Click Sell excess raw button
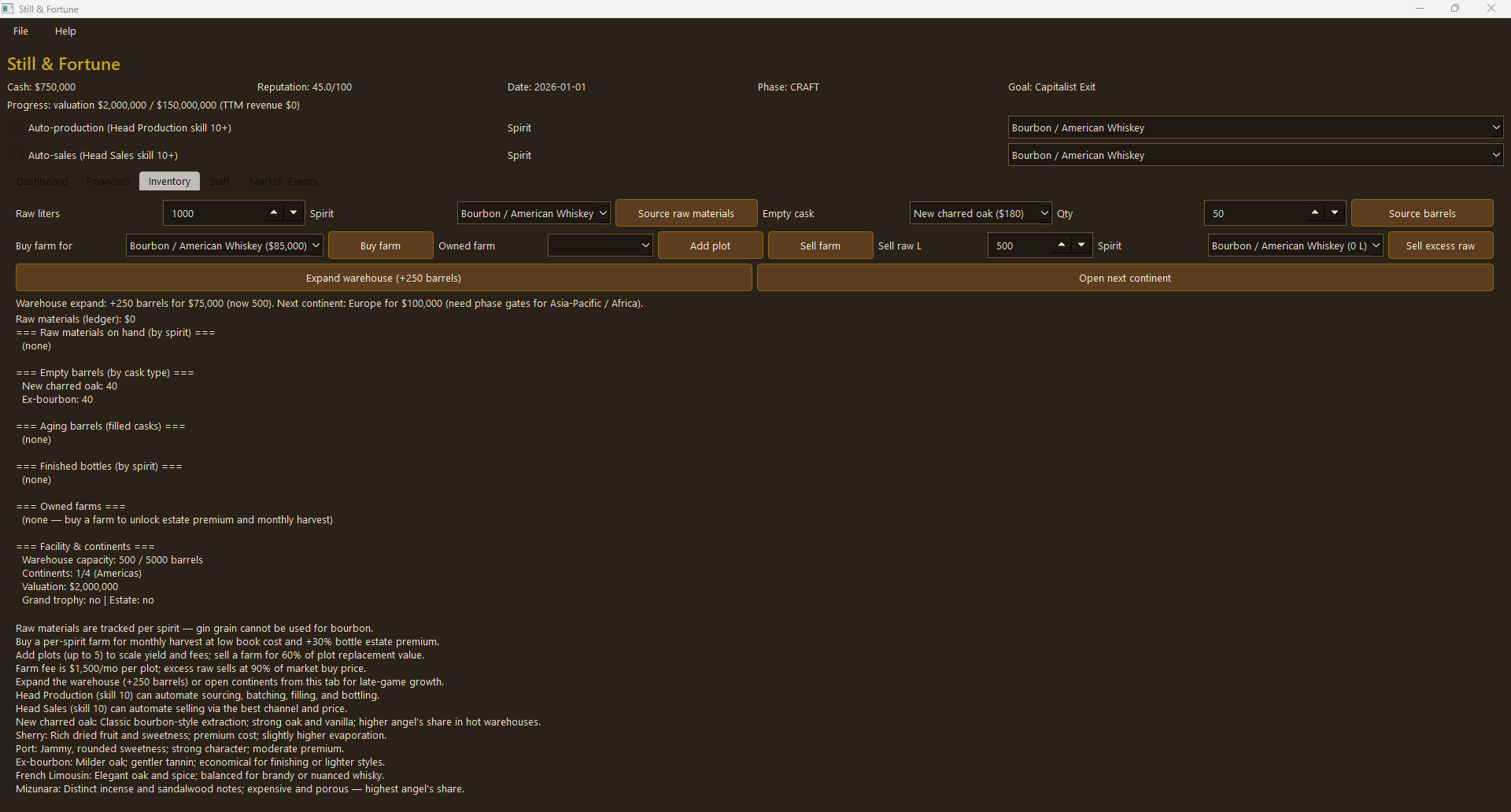Image resolution: width=1511 pixels, height=812 pixels. point(1440,245)
